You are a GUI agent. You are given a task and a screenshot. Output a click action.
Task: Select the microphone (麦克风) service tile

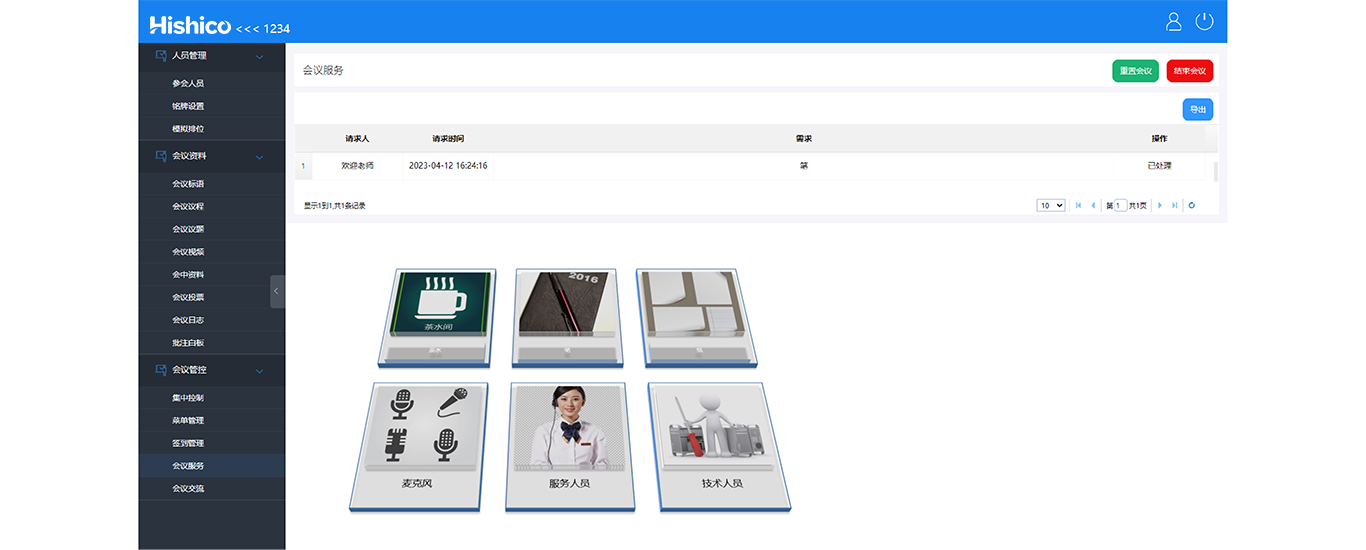419,445
